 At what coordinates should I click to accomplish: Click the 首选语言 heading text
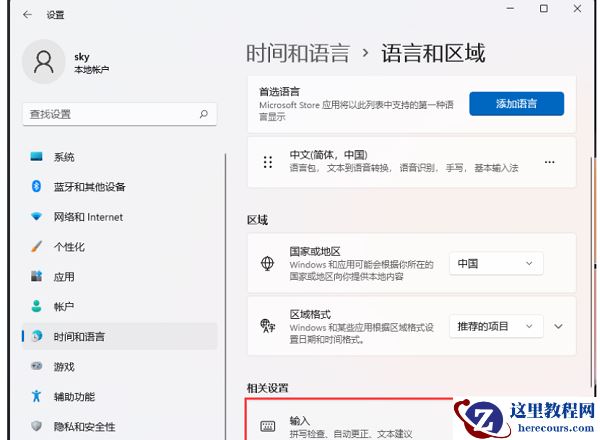[279, 91]
